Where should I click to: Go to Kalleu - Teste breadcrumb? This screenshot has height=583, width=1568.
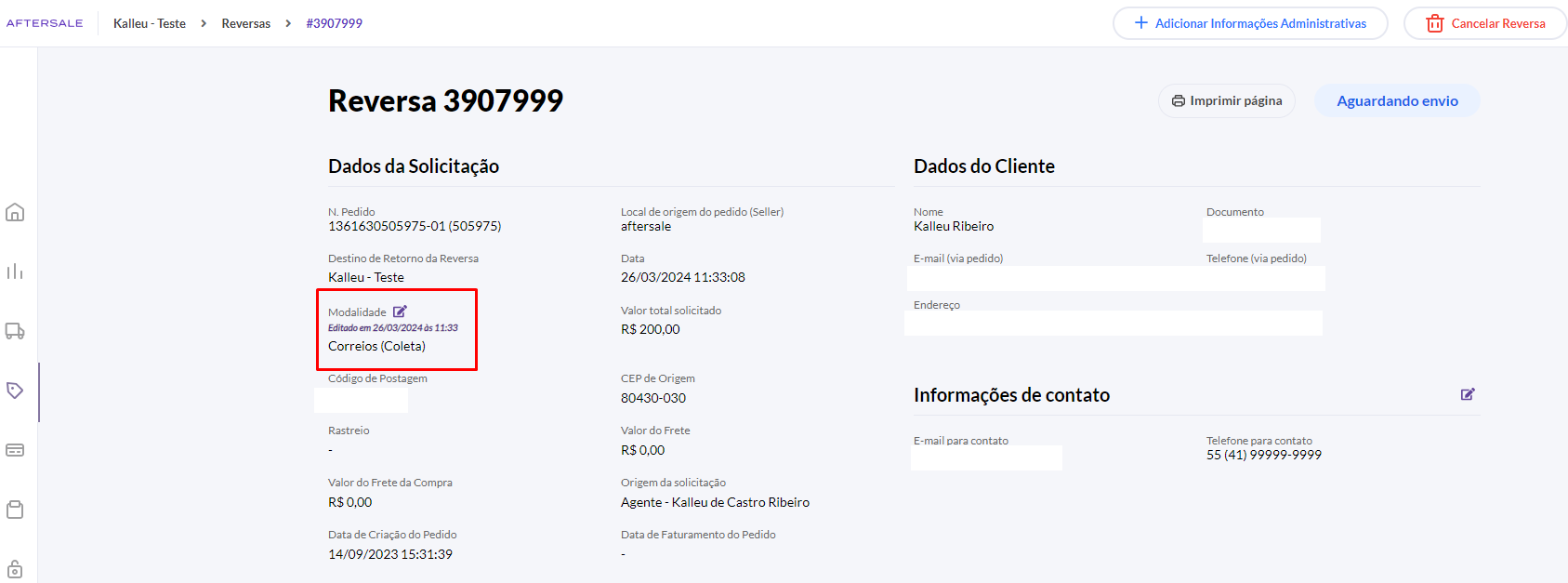coord(150,23)
